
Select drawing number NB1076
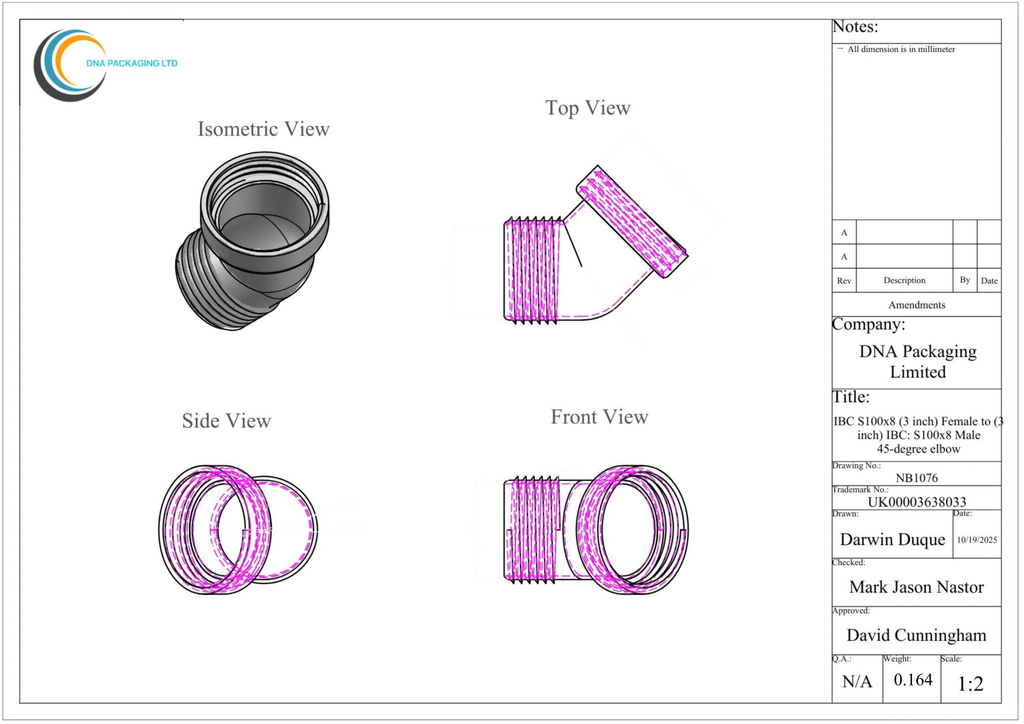click(x=916, y=478)
